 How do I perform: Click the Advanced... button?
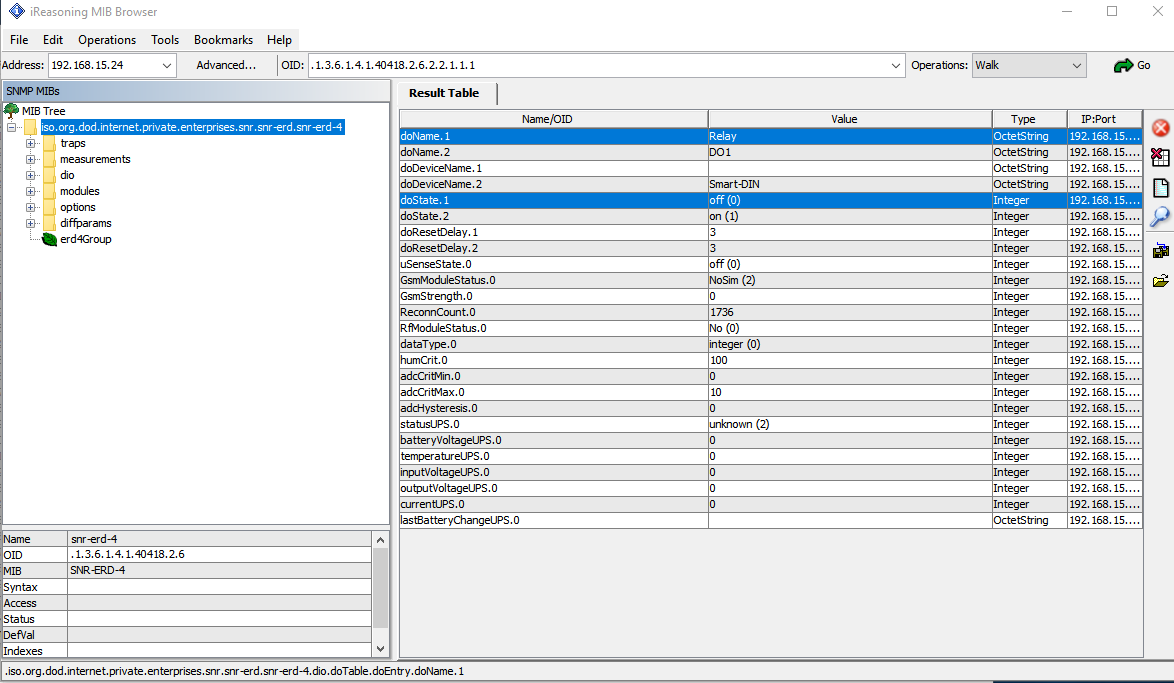[x=226, y=65]
